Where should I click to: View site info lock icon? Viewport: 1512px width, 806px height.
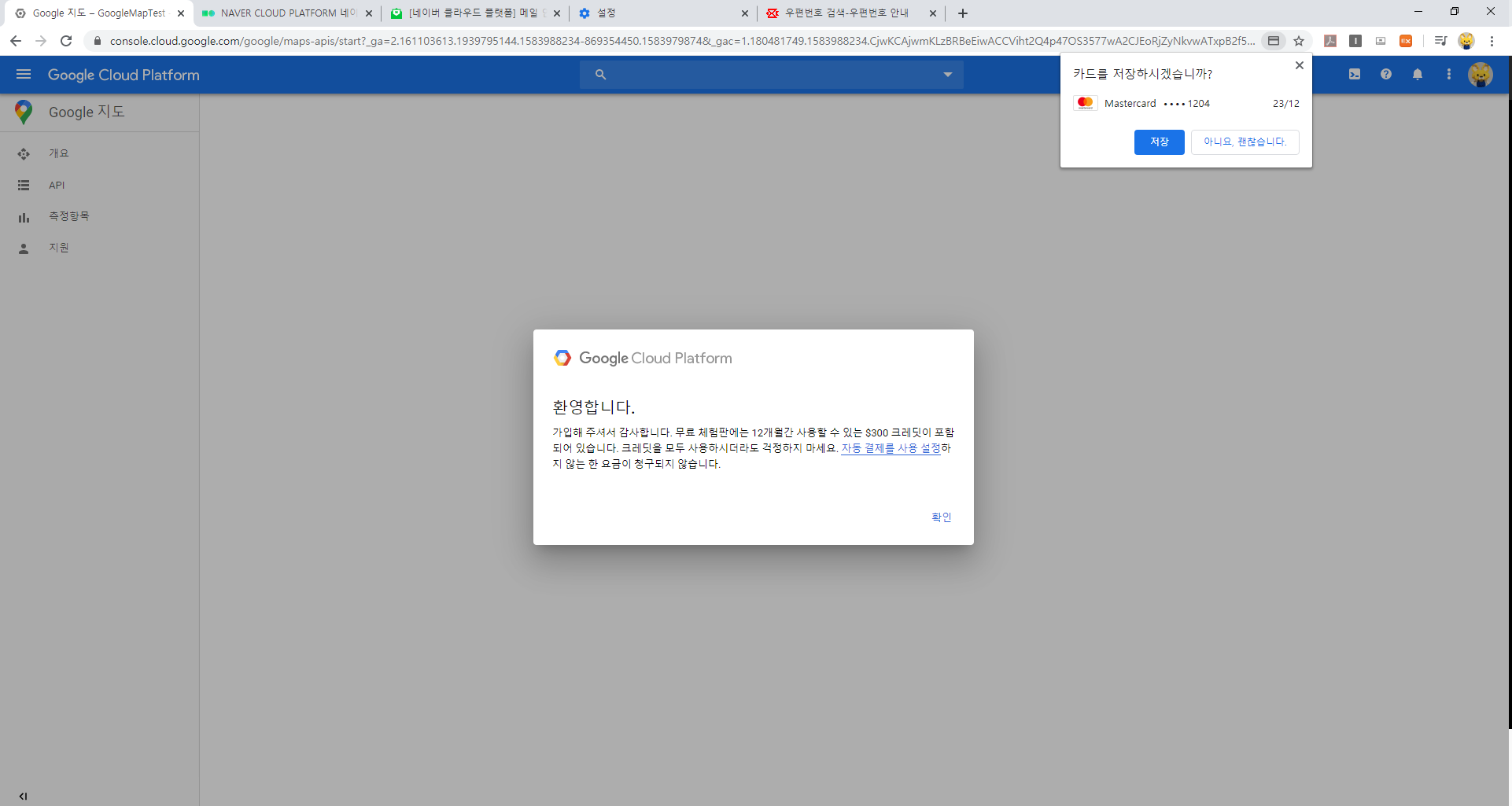97,41
